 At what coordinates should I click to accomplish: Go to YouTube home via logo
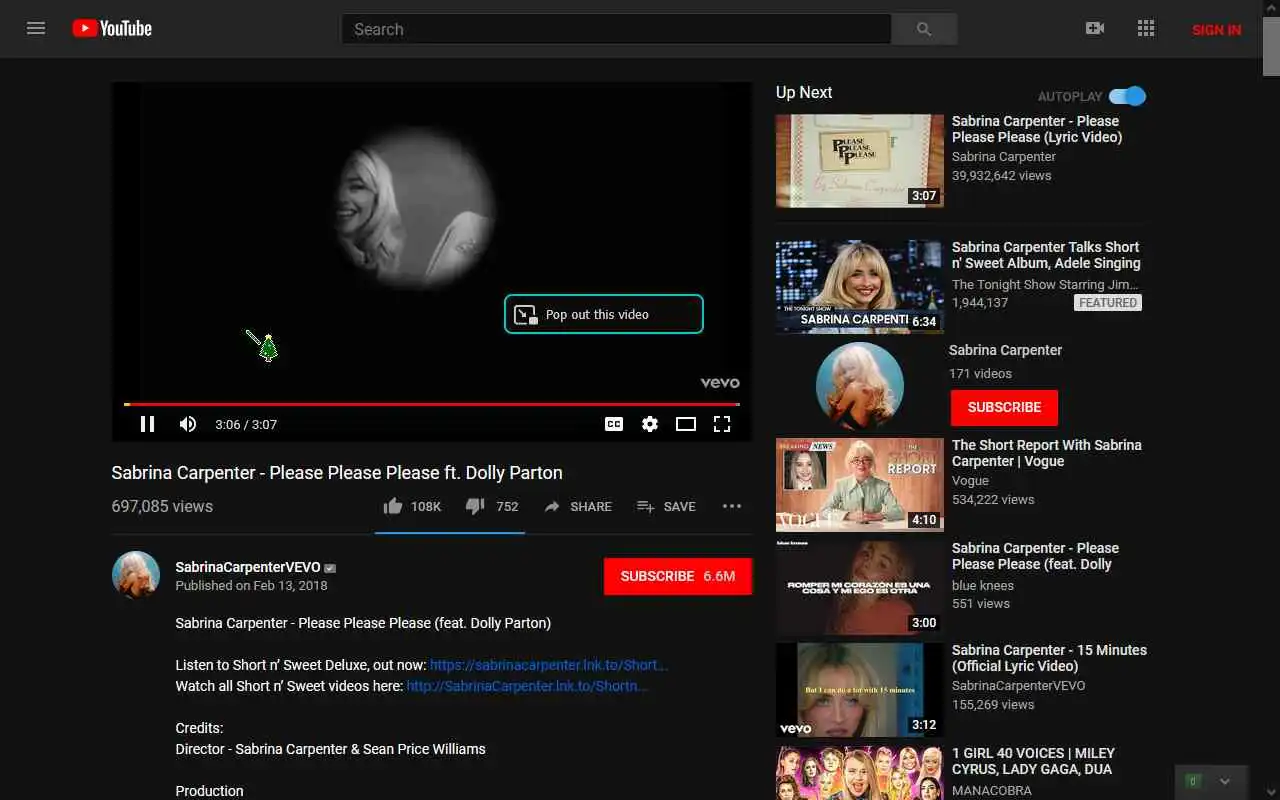pos(112,29)
